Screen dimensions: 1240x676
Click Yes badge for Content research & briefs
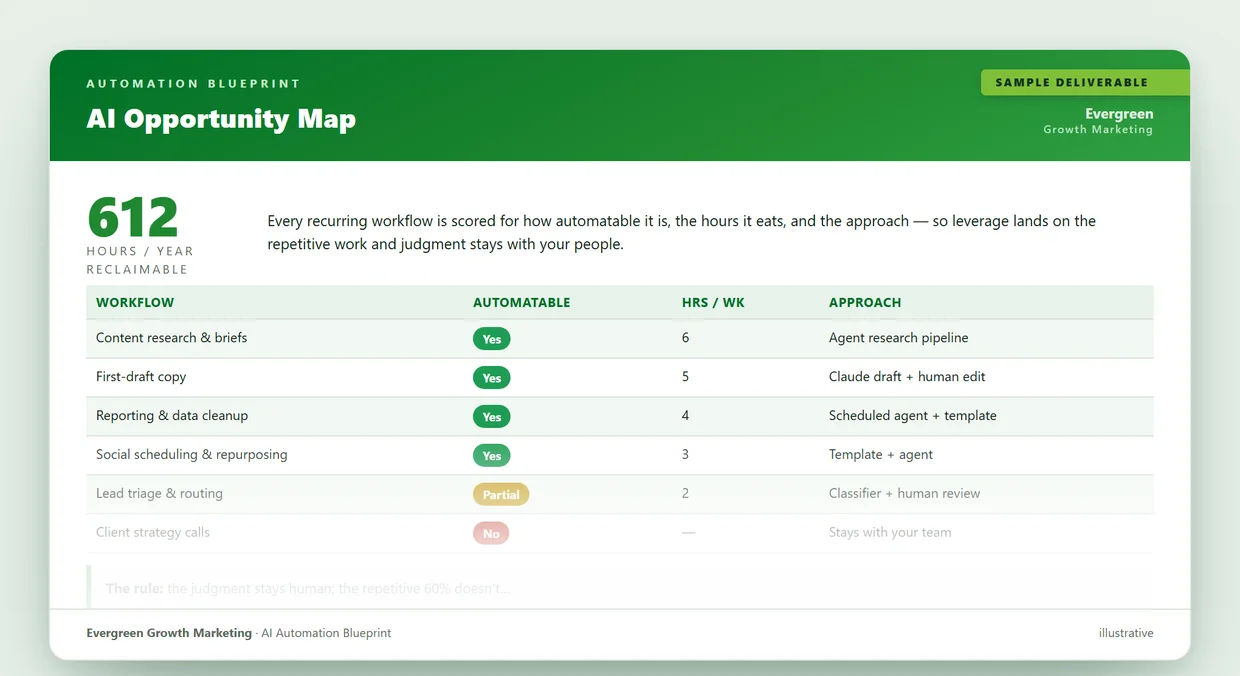(x=491, y=339)
